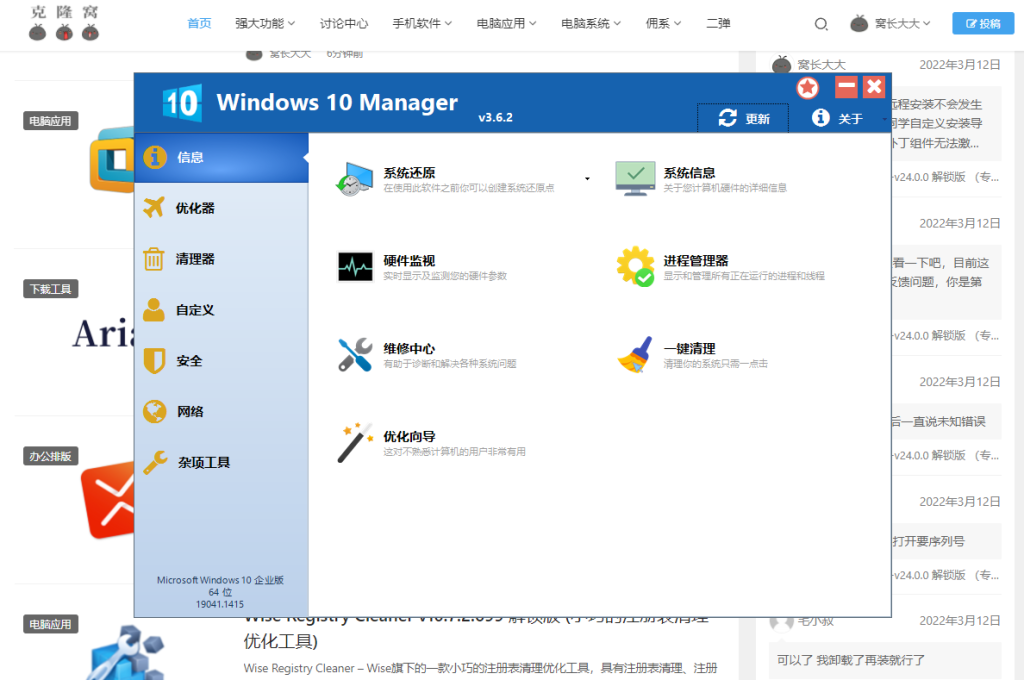The width and height of the screenshot is (1024, 680).
Task: Click the wrench icon beside 杂项工具
Action: (x=155, y=462)
